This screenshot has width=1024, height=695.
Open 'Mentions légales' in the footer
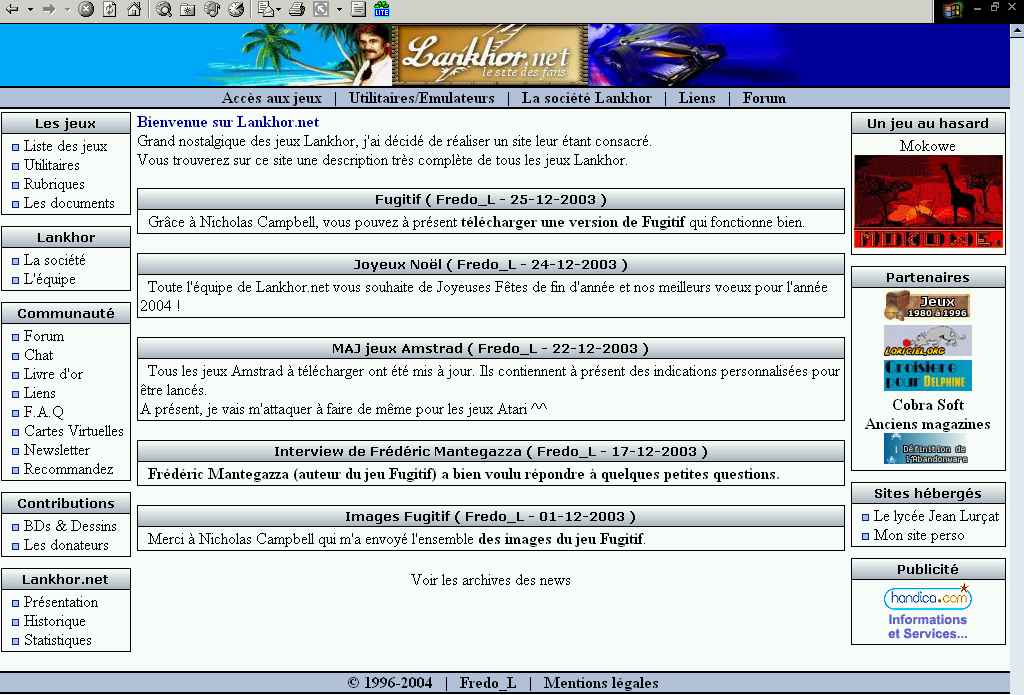601,683
